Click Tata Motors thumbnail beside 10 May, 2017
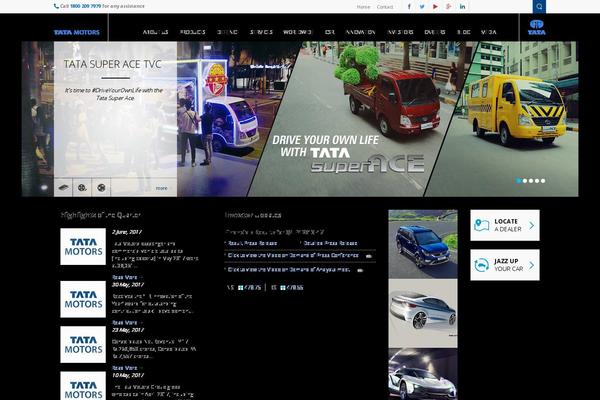The height and width of the screenshot is (400, 600). (83, 386)
